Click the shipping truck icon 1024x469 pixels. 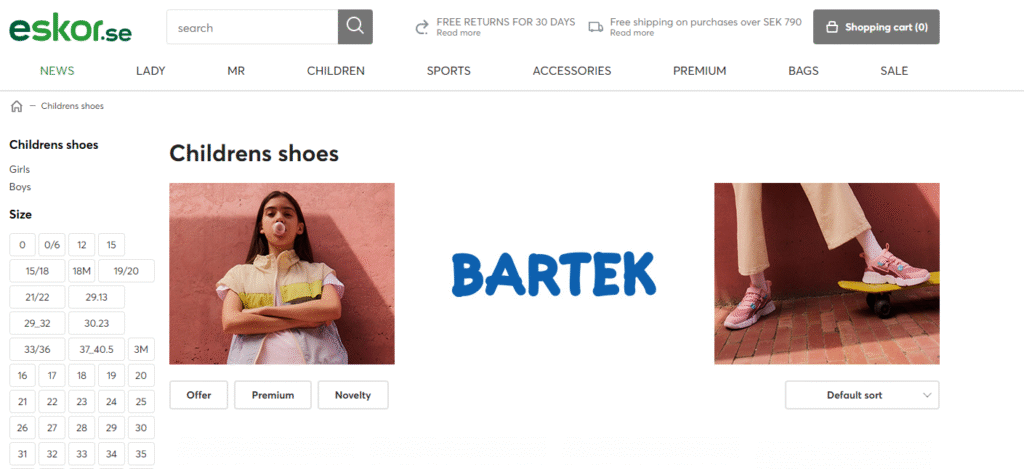596,27
